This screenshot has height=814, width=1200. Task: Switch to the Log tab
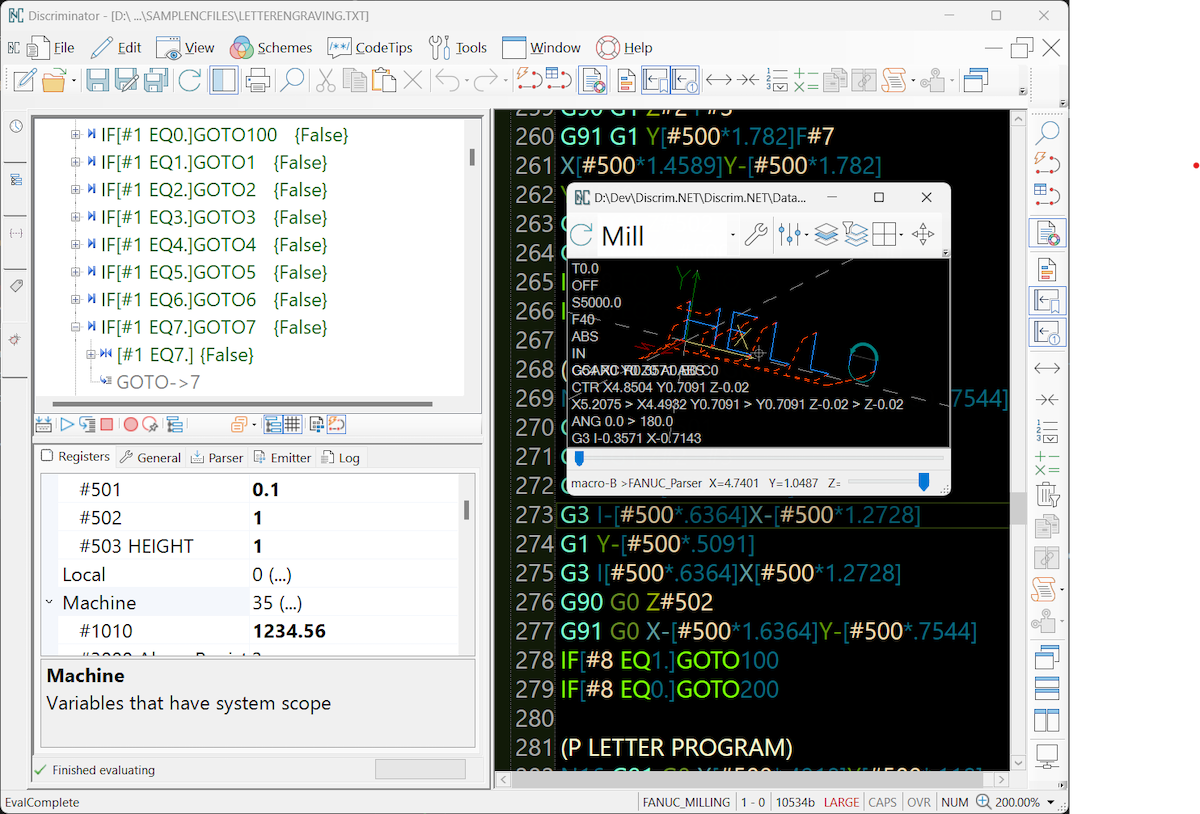(x=341, y=457)
